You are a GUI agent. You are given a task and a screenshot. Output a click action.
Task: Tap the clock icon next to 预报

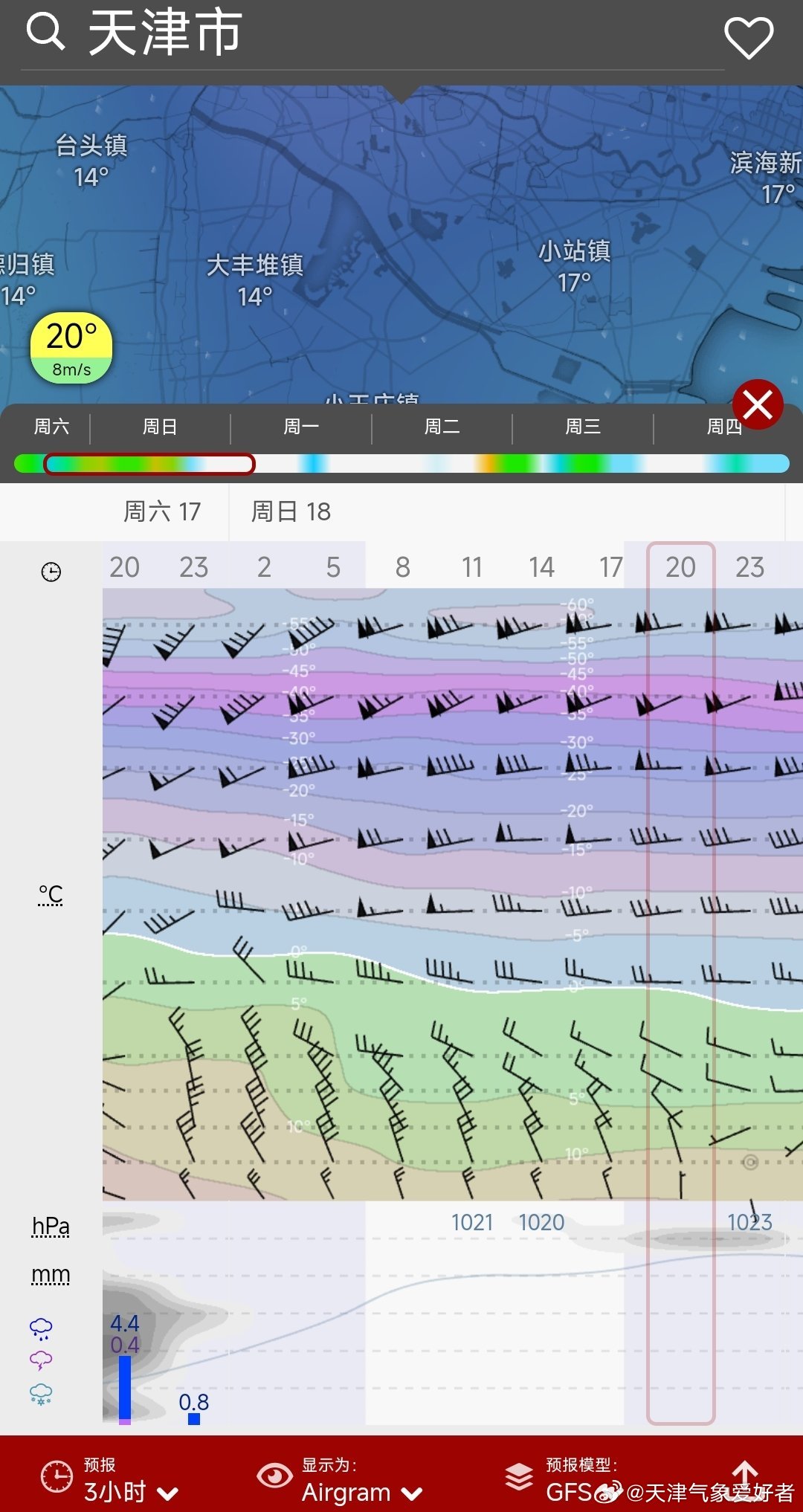57,1476
